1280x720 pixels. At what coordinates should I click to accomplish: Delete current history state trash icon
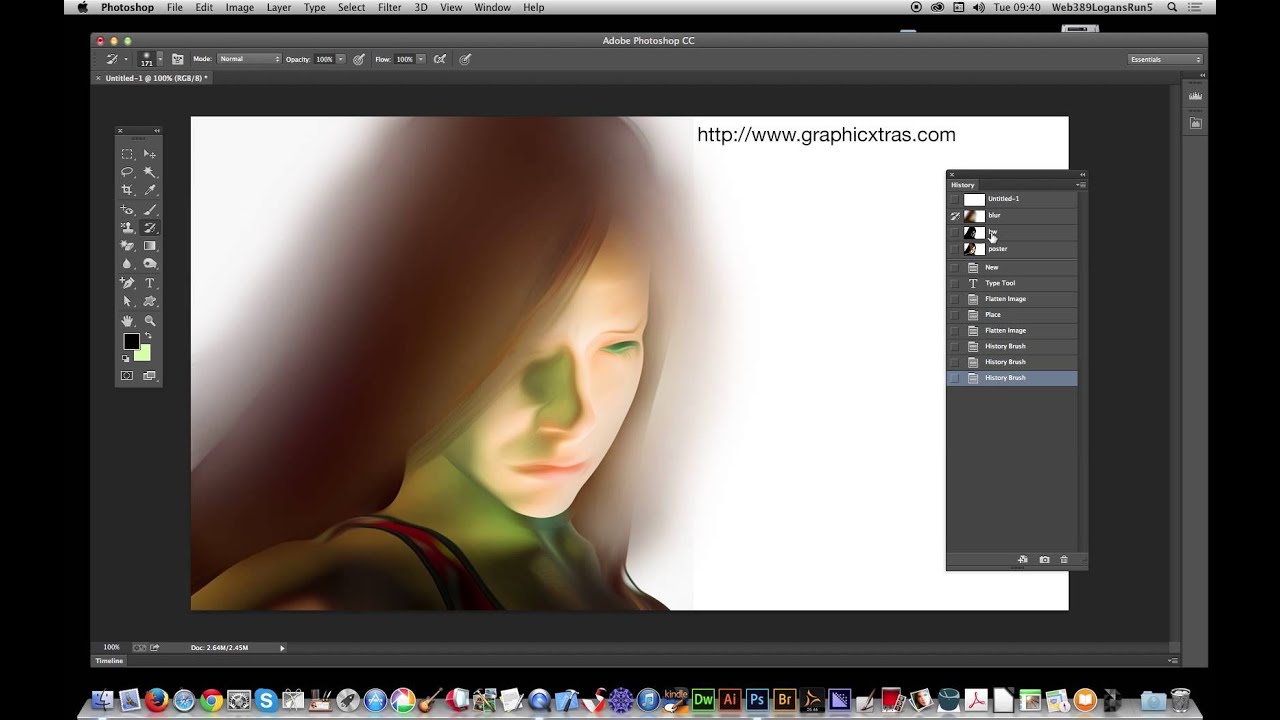pyautogui.click(x=1064, y=560)
